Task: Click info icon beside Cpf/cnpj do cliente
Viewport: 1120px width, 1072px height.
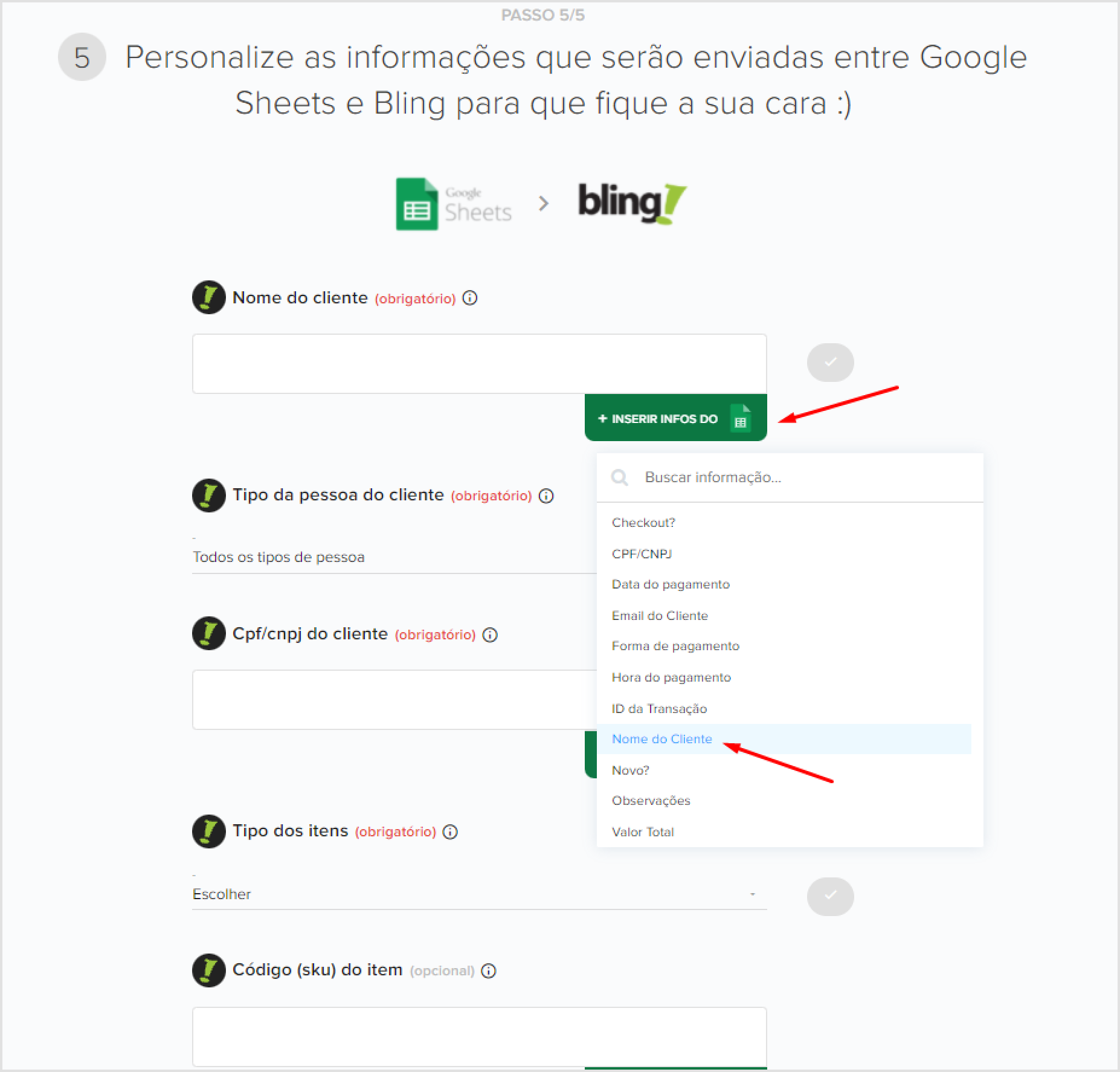Action: (490, 635)
